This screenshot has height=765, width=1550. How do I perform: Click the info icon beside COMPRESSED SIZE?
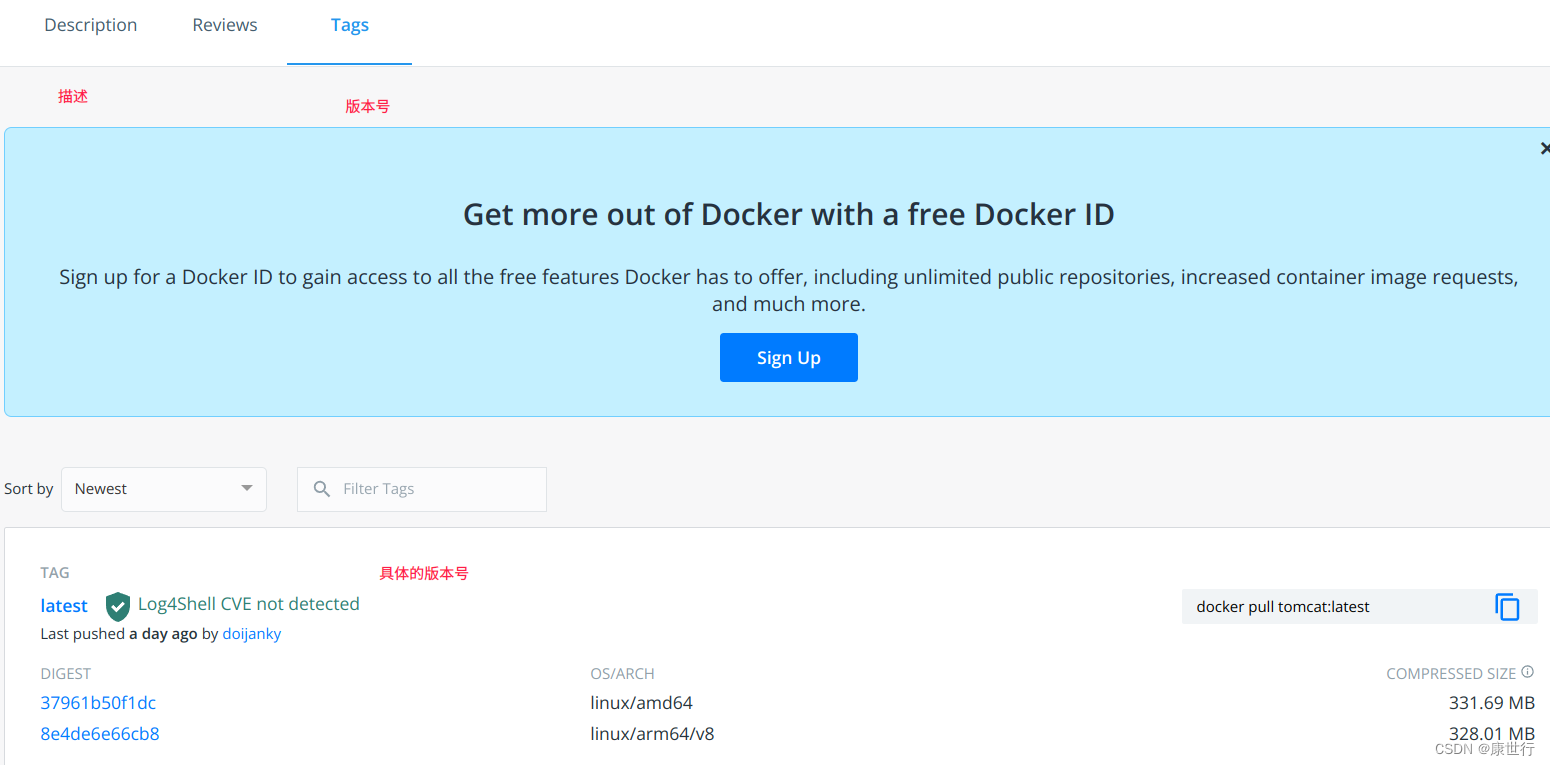click(x=1529, y=672)
